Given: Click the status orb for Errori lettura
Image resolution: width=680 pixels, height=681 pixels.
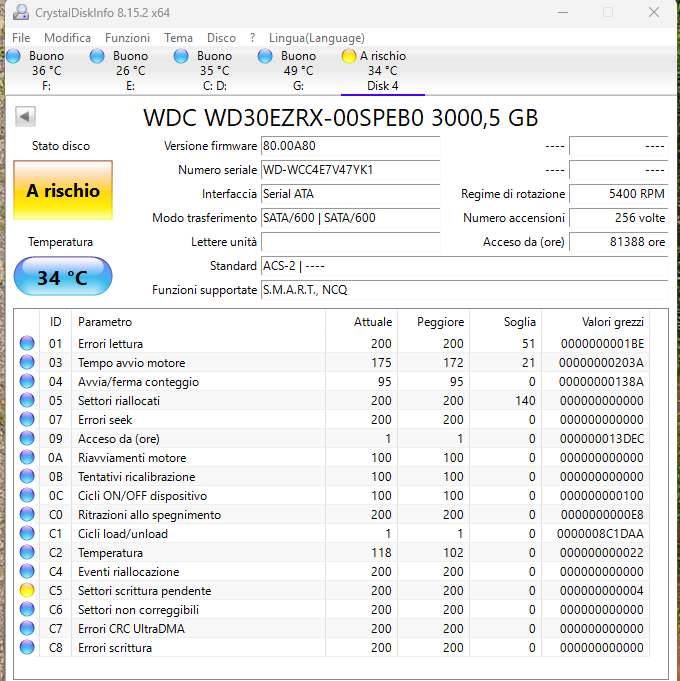Looking at the screenshot, I should (27, 343).
